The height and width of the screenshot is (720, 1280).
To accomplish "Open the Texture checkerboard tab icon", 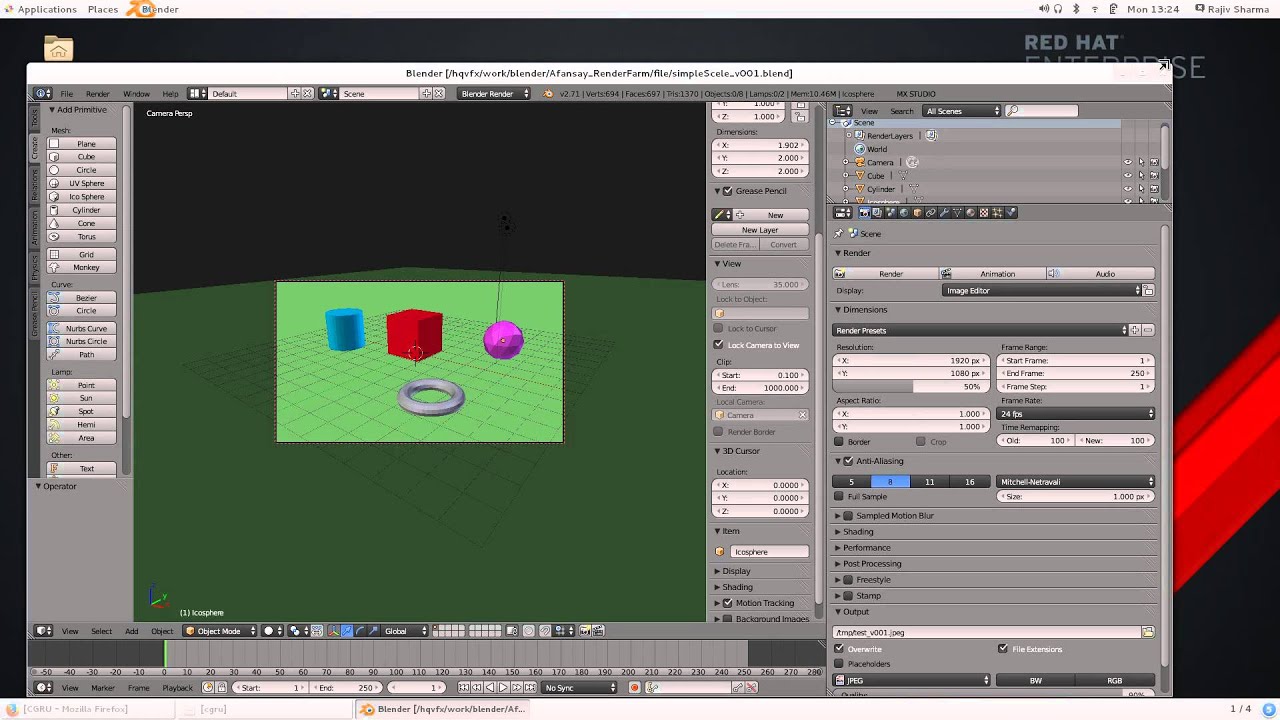I will click(x=984, y=212).
